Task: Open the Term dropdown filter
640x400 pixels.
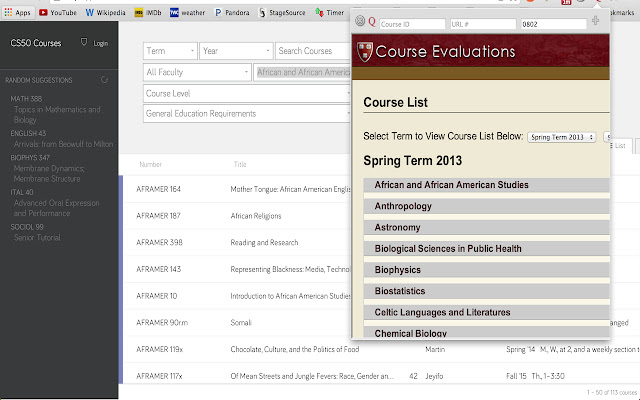Action: [x=170, y=51]
